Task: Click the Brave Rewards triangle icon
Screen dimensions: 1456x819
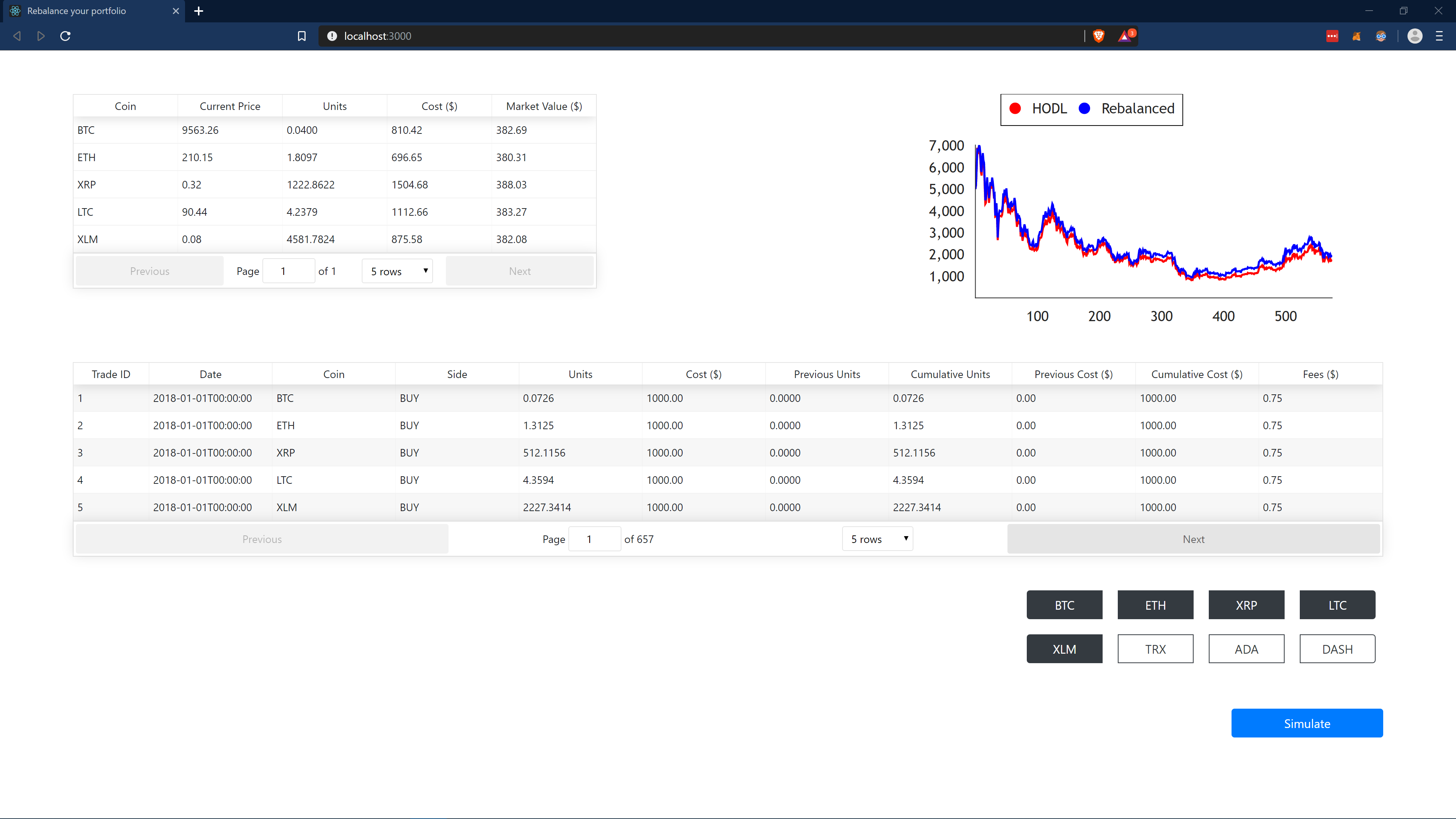Action: click(1125, 36)
